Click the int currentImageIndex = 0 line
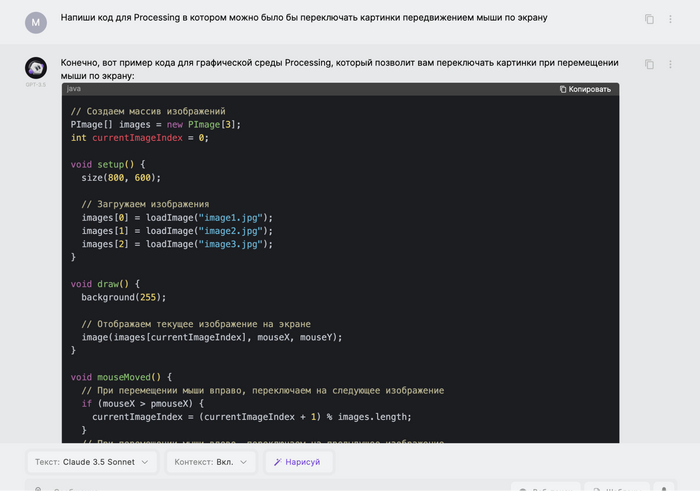Viewport: 700px width, 491px height. (x=139, y=137)
